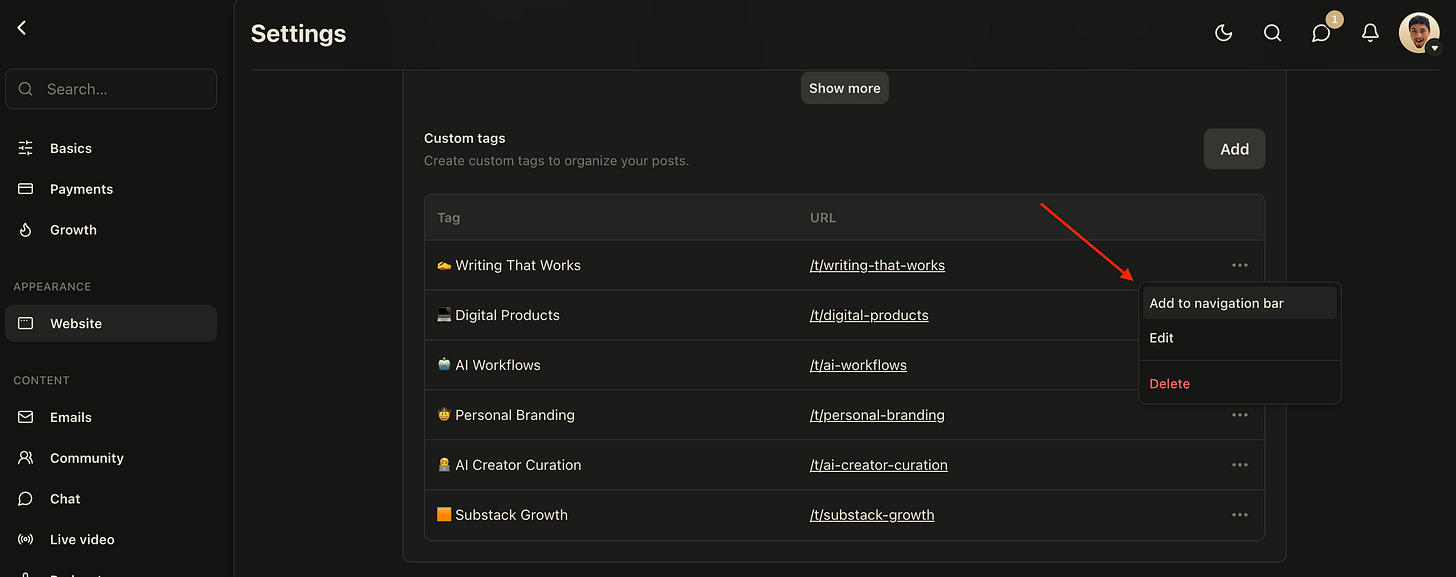Click the Live video broadcast icon

coord(26,539)
